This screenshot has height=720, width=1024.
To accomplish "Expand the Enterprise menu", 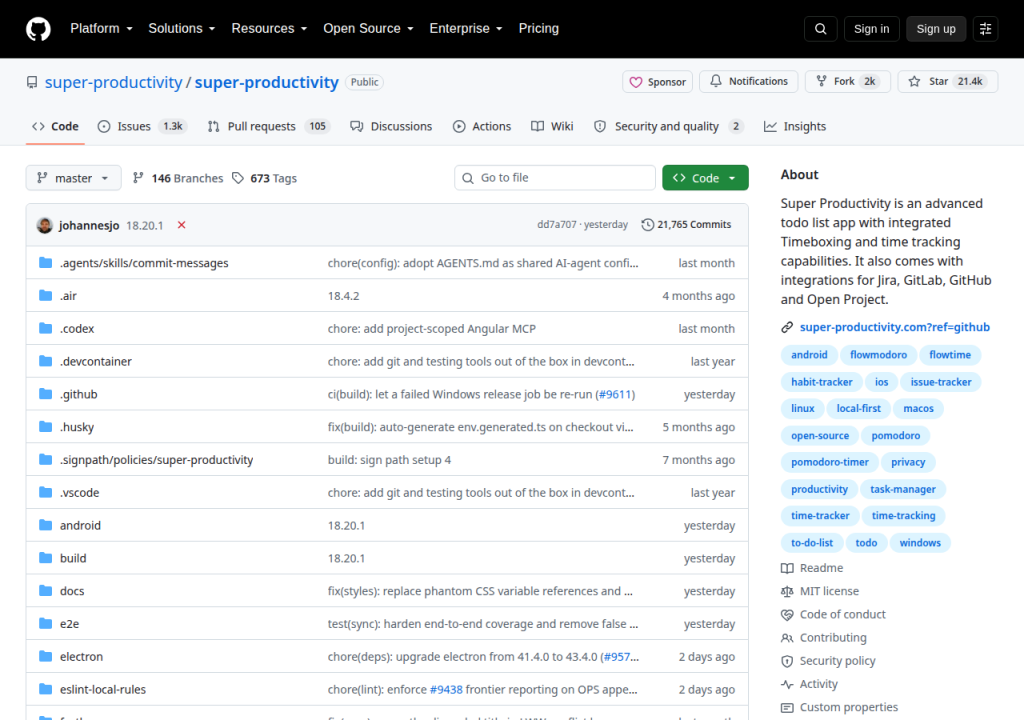I will (466, 29).
